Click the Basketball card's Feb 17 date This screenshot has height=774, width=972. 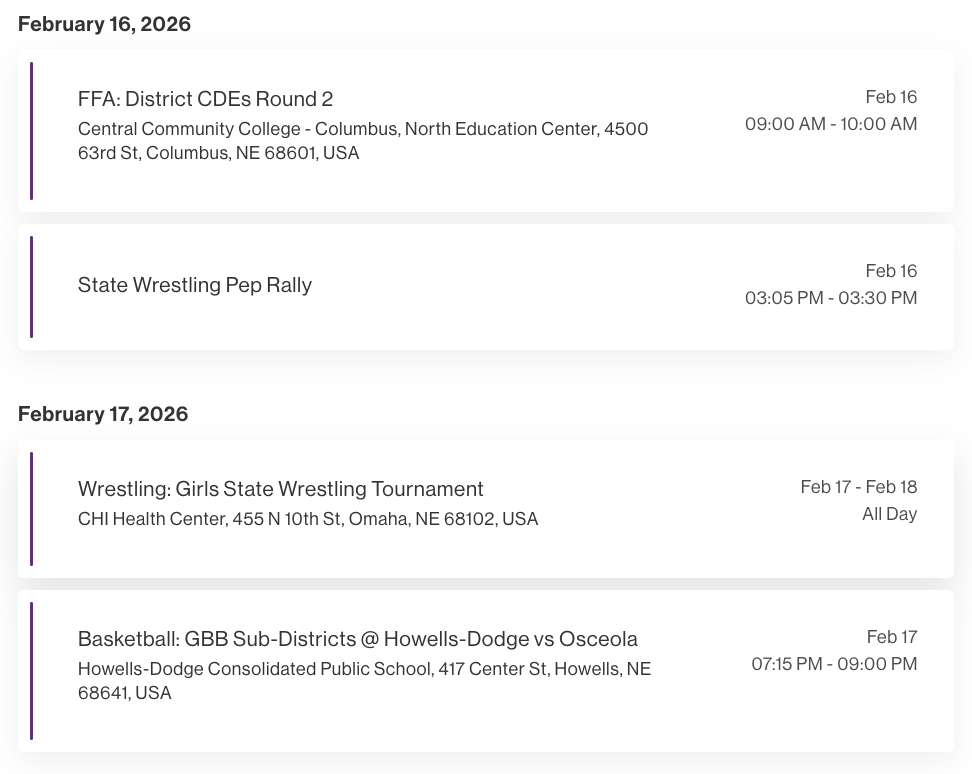point(891,637)
